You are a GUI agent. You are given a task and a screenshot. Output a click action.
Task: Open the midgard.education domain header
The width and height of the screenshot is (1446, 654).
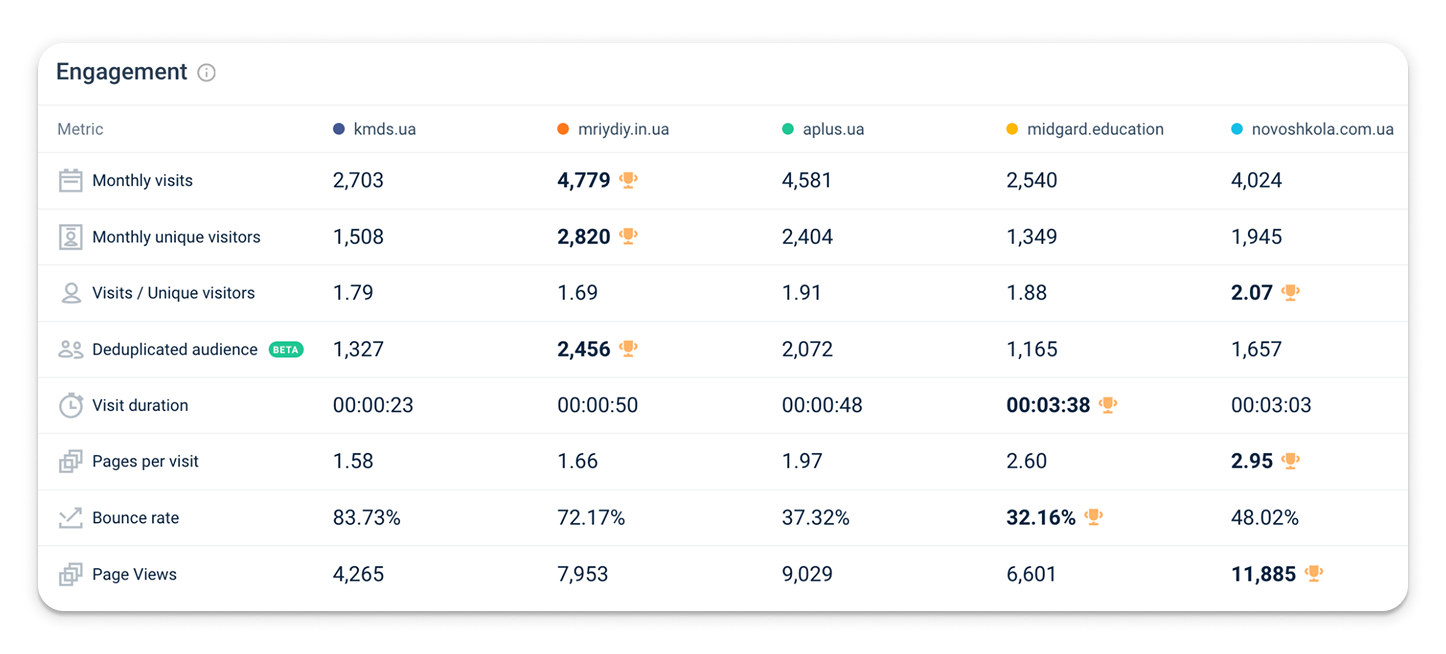coord(1085,129)
